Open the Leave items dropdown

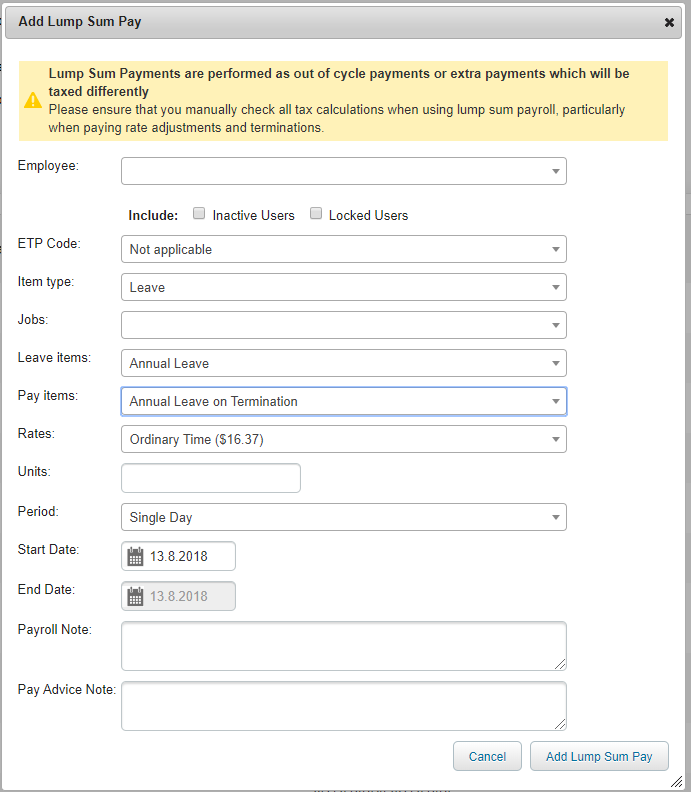point(343,363)
